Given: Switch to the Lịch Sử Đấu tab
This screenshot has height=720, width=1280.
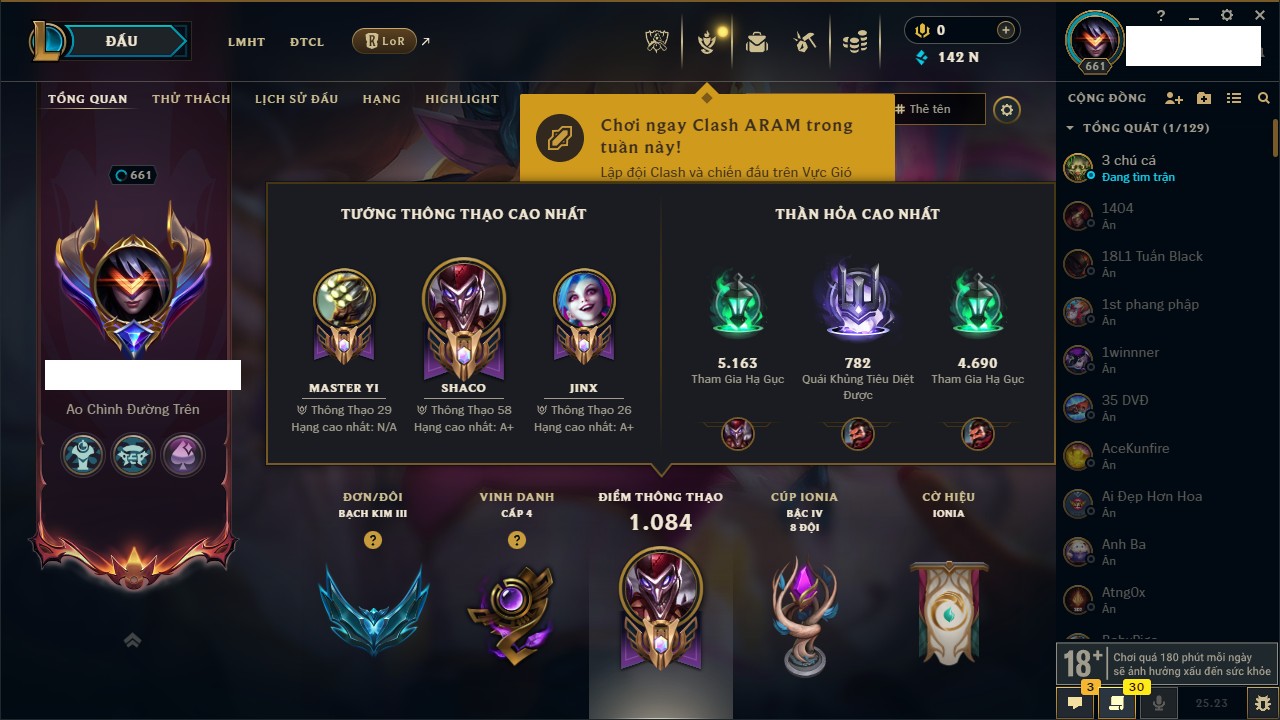Looking at the screenshot, I should [x=296, y=99].
